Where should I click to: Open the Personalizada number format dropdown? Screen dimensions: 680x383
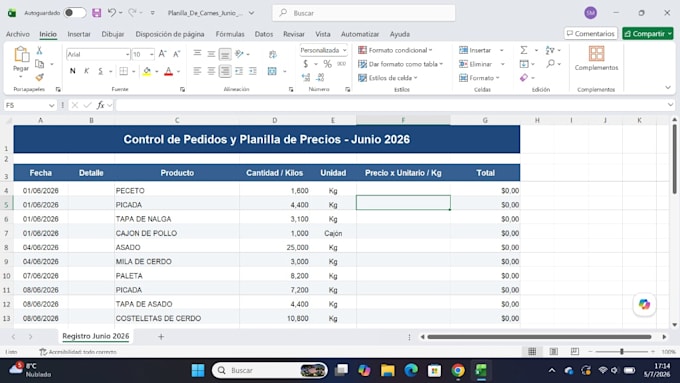tap(344, 50)
